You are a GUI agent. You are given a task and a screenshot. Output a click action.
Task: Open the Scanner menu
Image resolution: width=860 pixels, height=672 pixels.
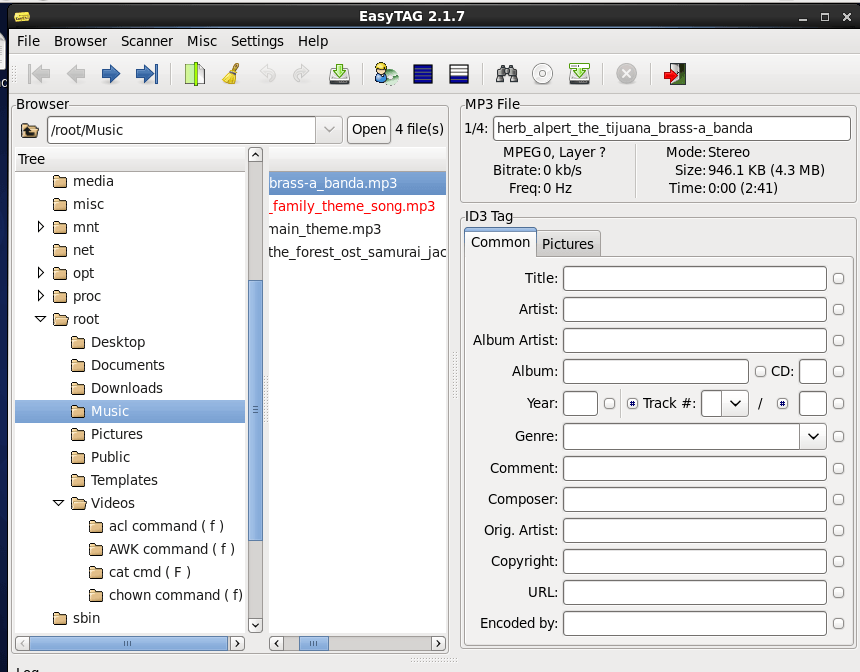[x=146, y=41]
